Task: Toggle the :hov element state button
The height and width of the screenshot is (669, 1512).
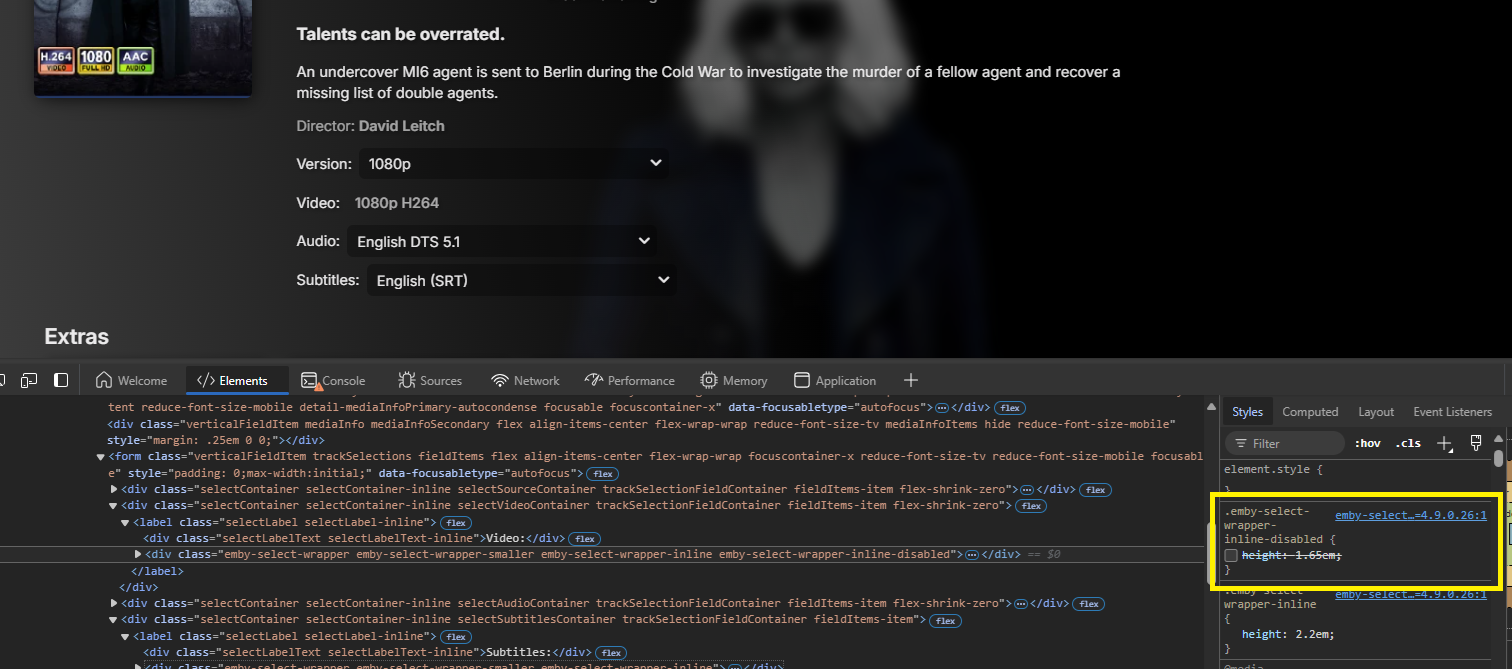Action: point(1367,443)
